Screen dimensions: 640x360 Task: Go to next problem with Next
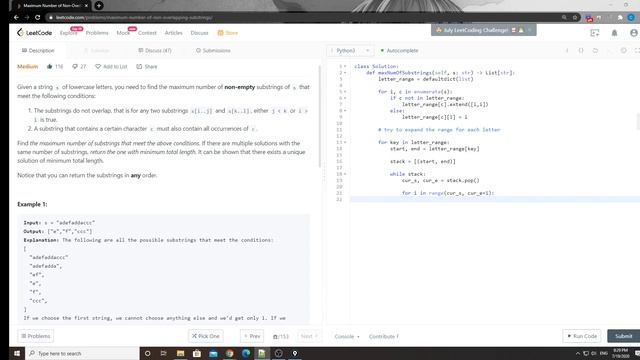coord(309,336)
